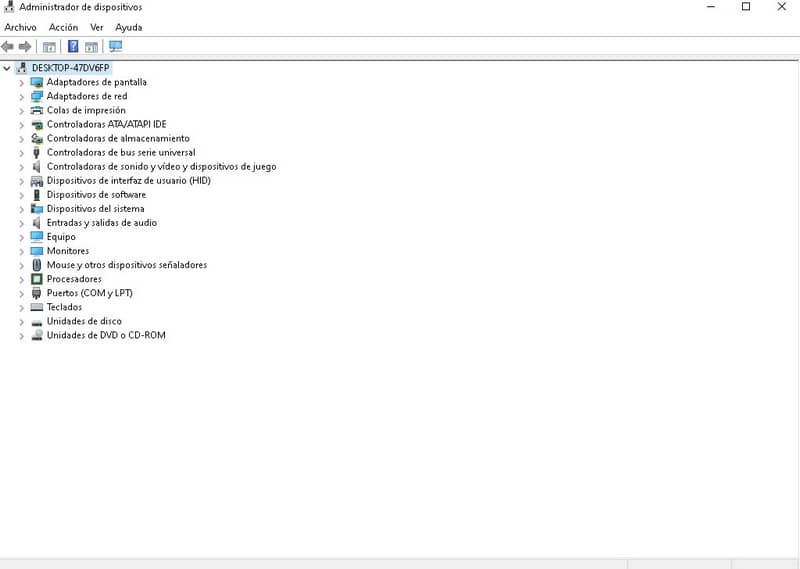Select the Adaptadores de pantalla label
Viewport: 800px width, 569px height.
(96, 82)
